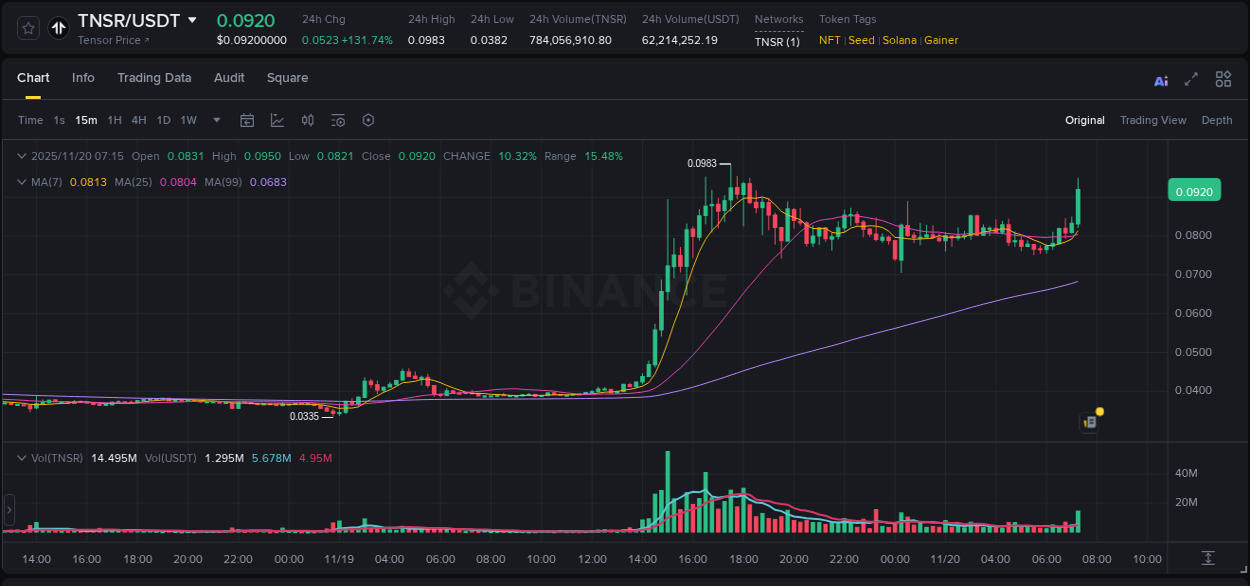Open the go-to-date calendar icon
The width and height of the screenshot is (1250, 586).
247,120
